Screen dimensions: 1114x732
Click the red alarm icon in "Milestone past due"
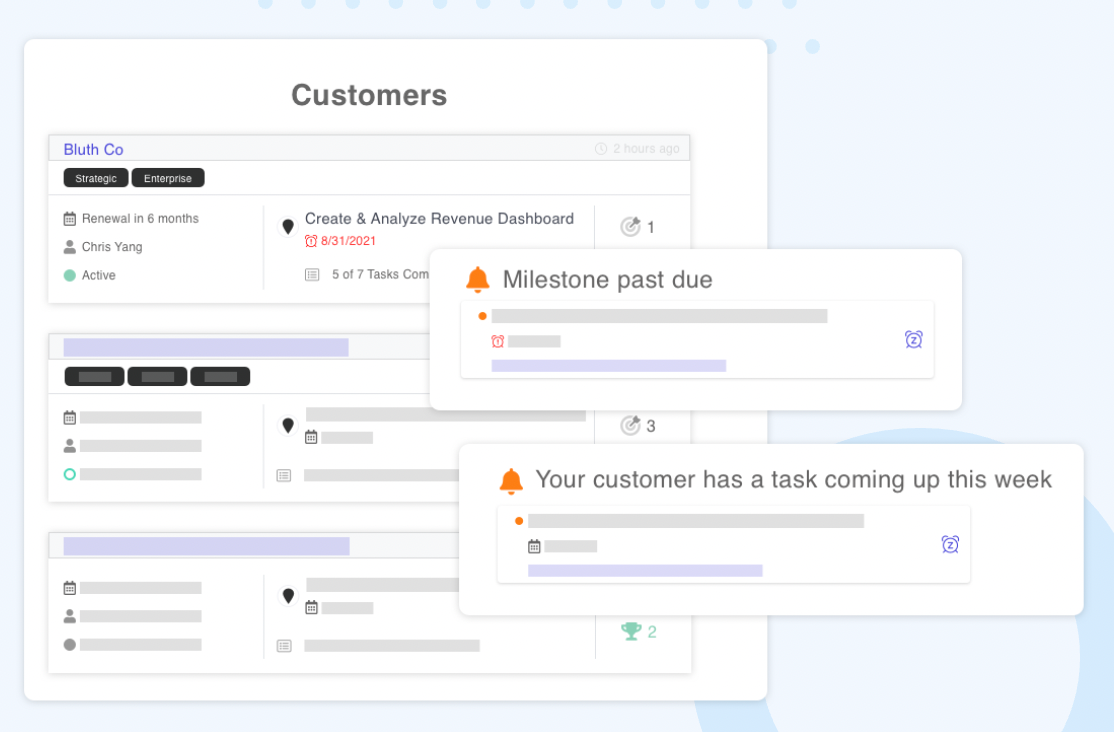[498, 342]
